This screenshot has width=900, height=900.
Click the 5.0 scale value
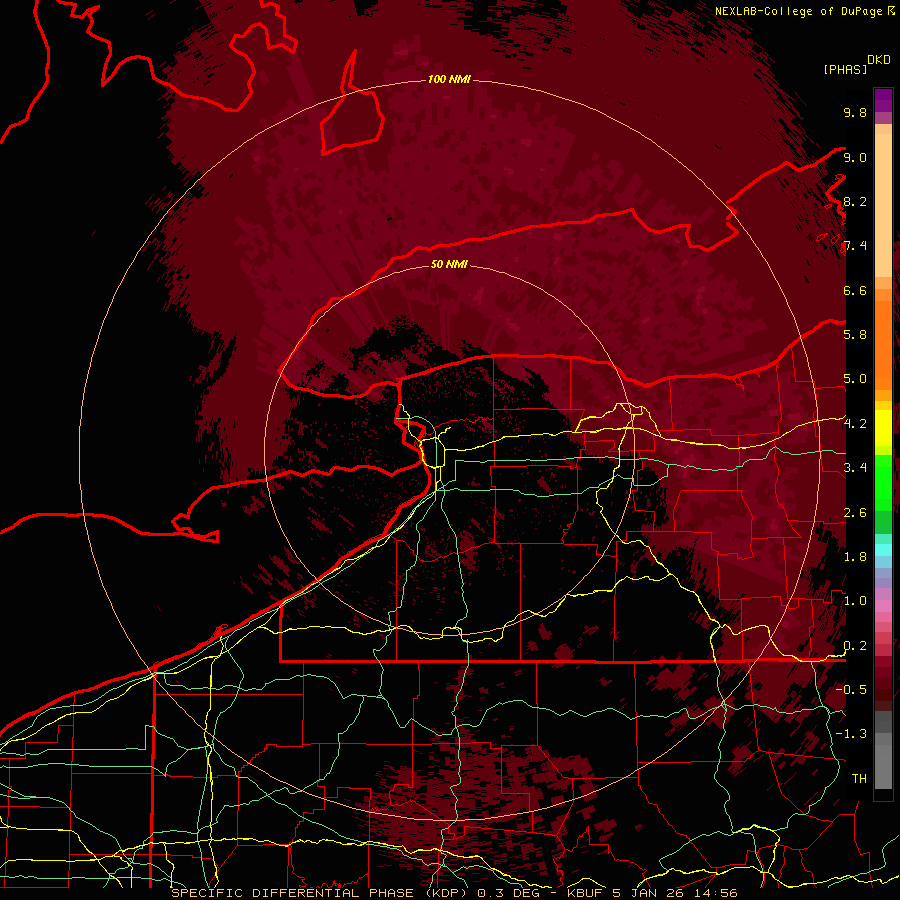855,379
